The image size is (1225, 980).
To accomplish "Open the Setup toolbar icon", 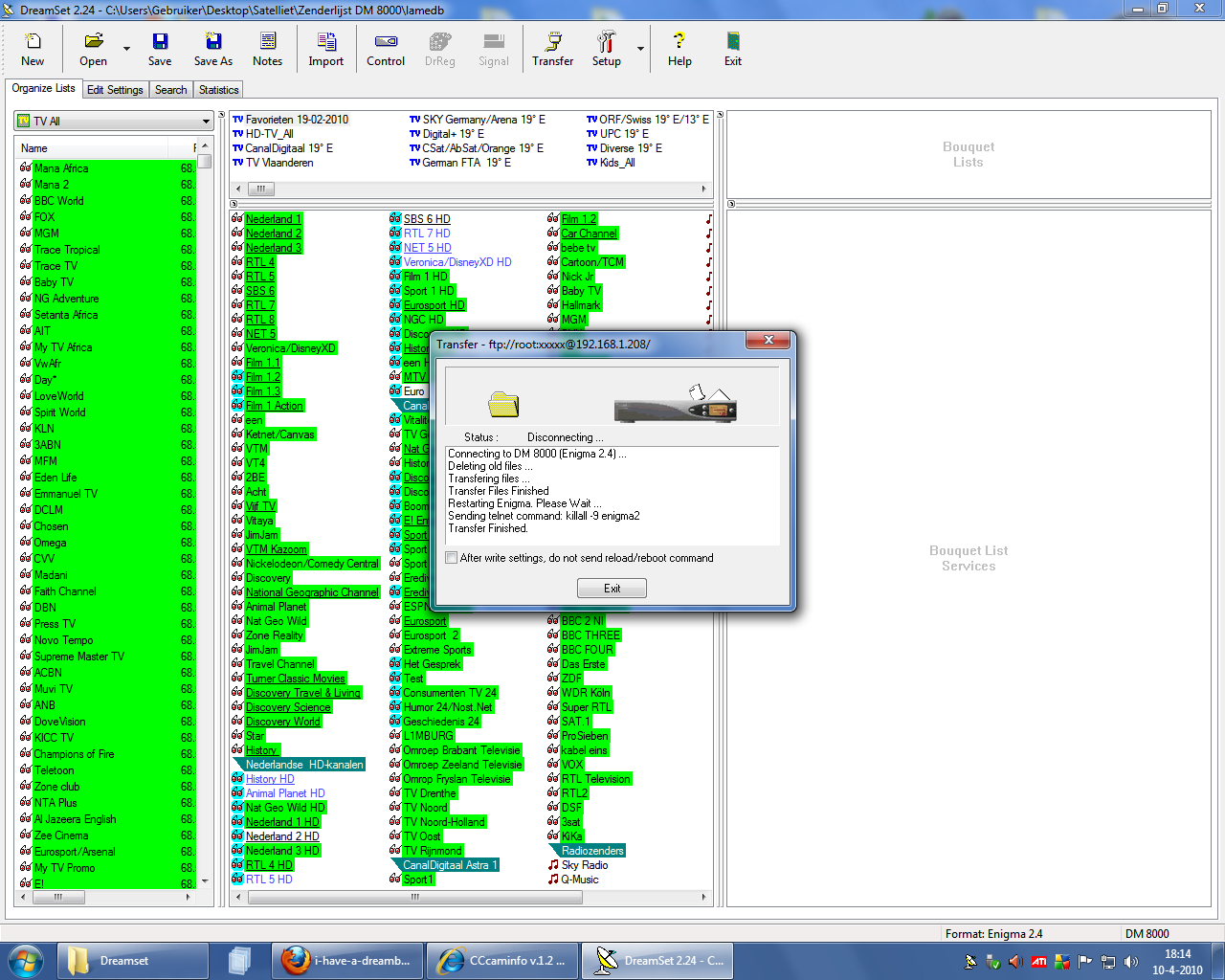I will (607, 49).
